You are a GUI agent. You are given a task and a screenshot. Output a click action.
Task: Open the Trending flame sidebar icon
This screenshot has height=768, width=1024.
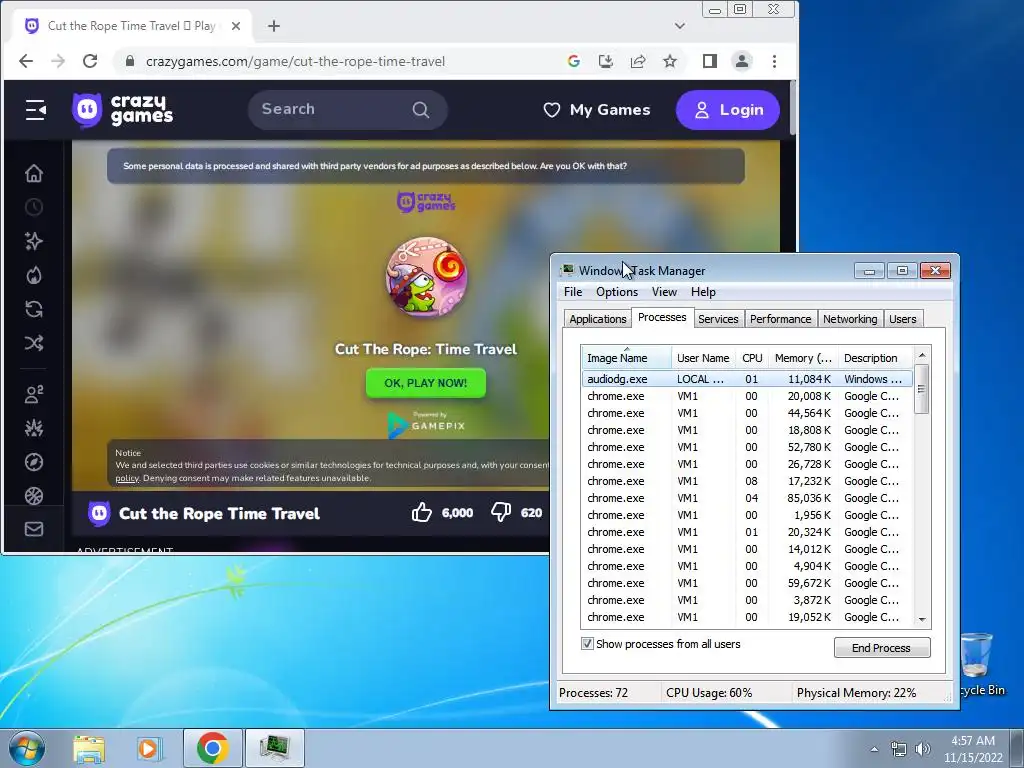(34, 275)
